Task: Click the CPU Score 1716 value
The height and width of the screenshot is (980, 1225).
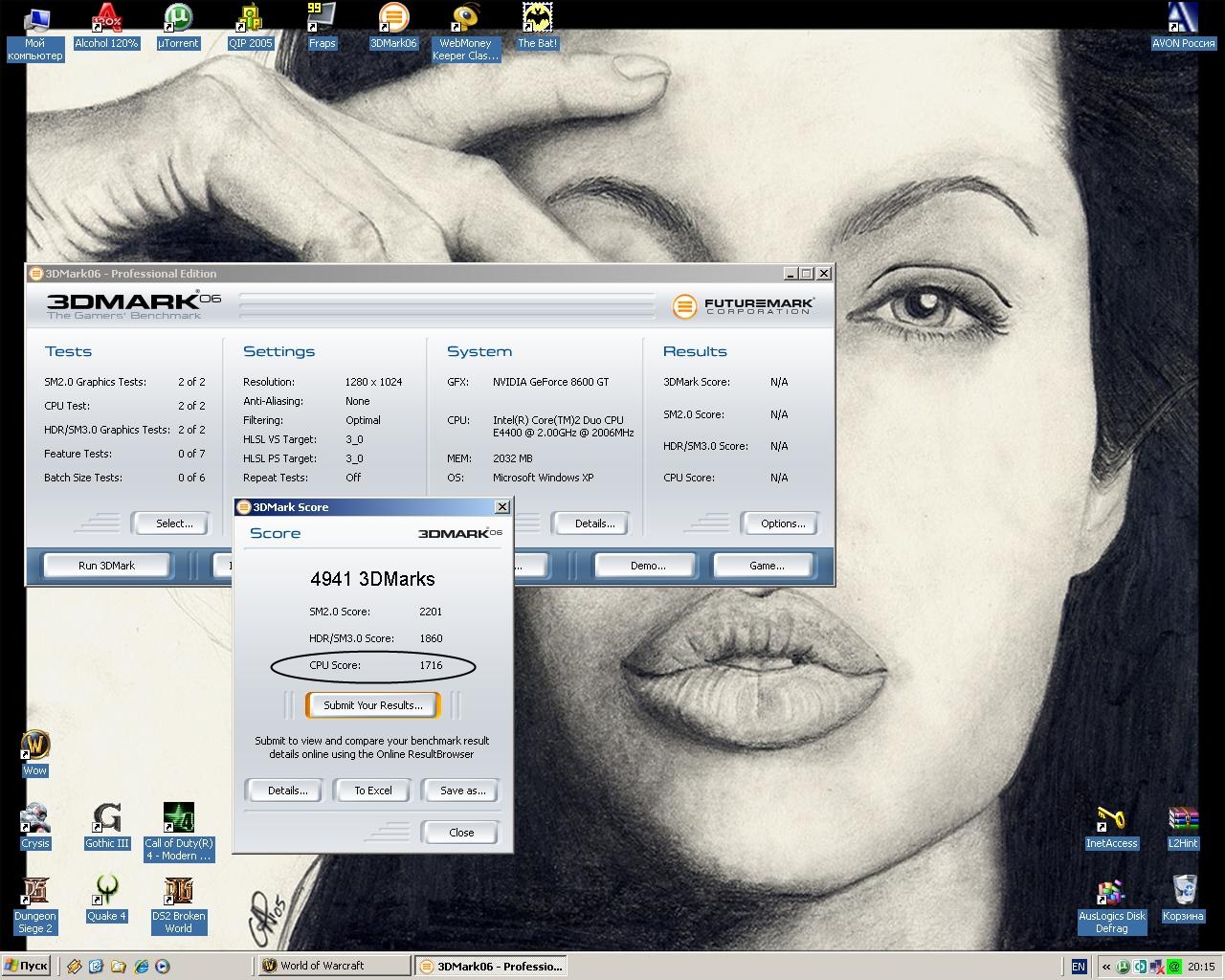Action: click(431, 665)
